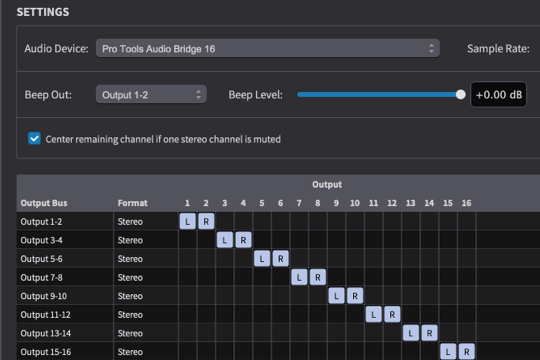Click the Output Bus column header
Screen dimensions: 540x360
point(44,203)
